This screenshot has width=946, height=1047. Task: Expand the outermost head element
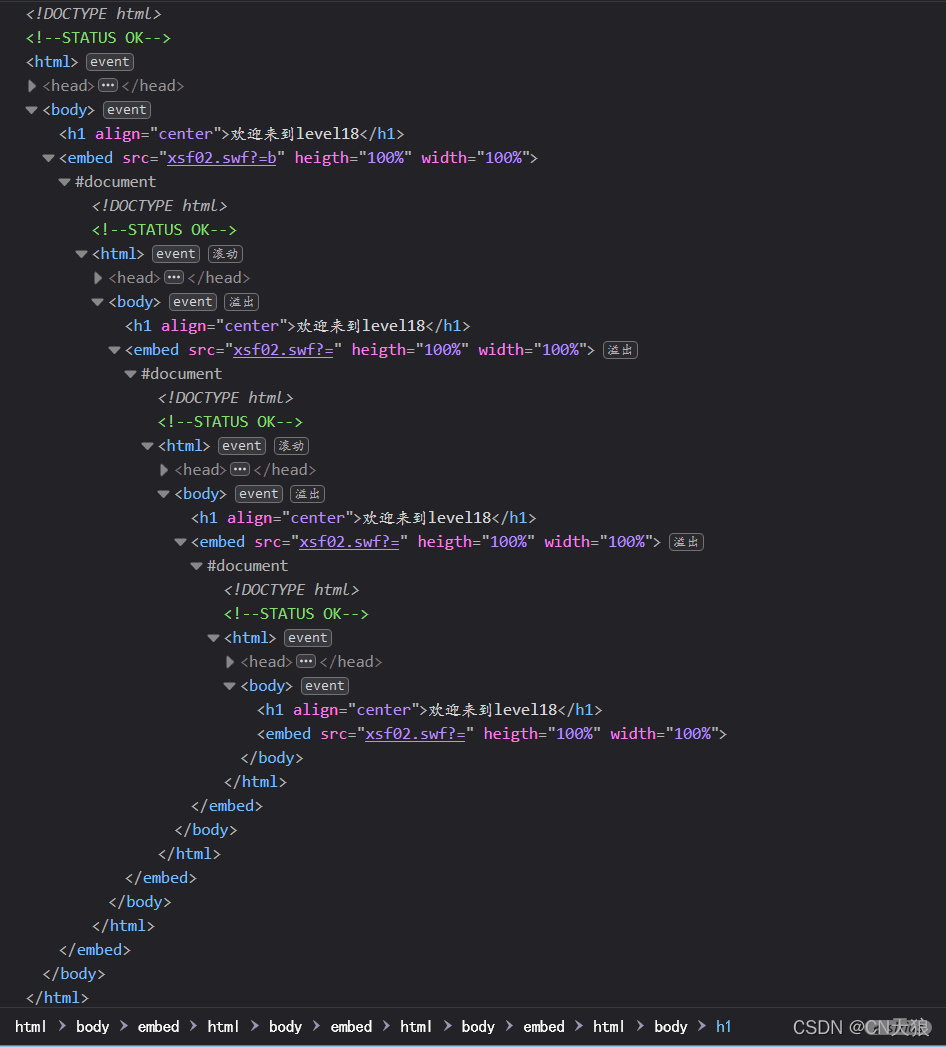click(x=32, y=86)
